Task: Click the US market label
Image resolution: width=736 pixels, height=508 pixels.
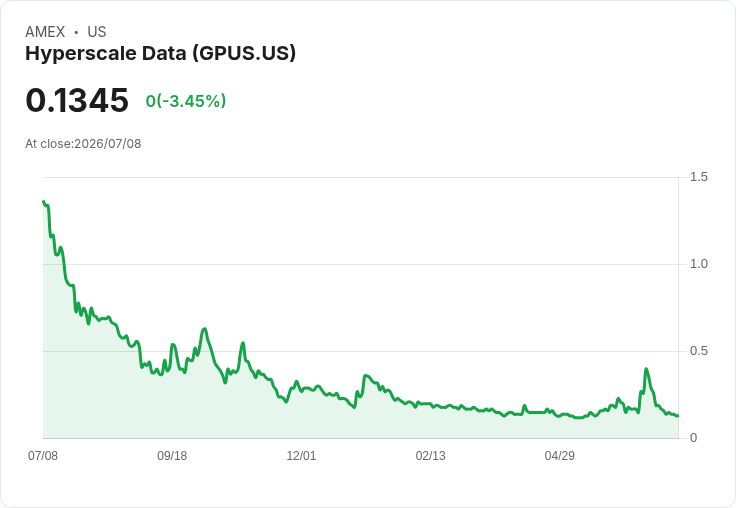Action: (97, 32)
